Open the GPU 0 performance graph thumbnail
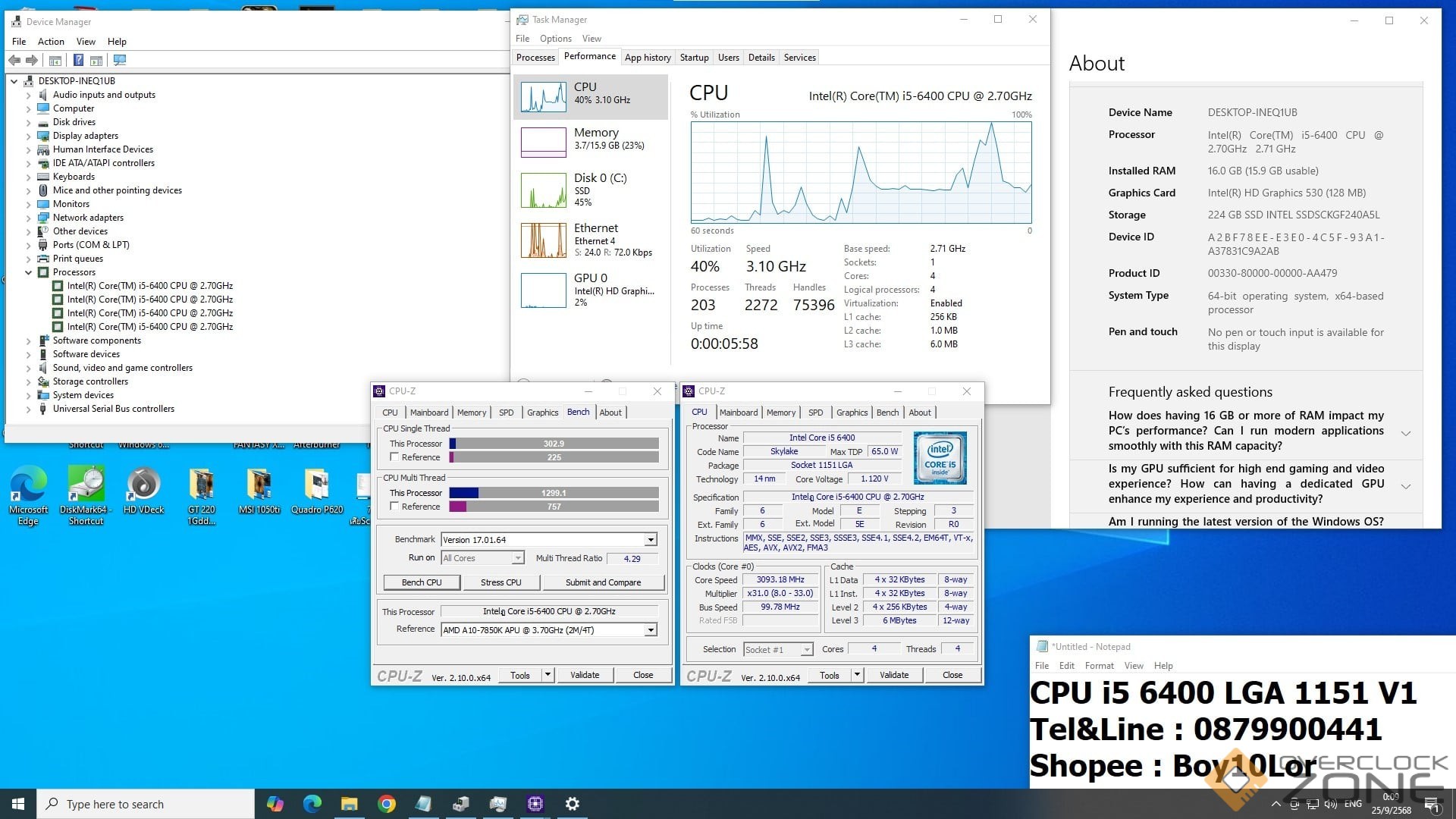The height and width of the screenshot is (819, 1456). (543, 290)
